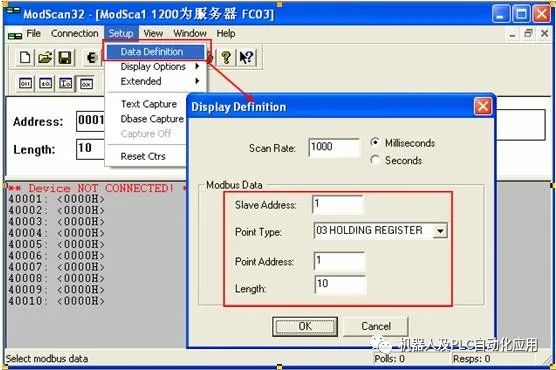The width and height of the screenshot is (556, 370).
Task: Click the Resps: 0 status entry
Action: pyautogui.click(x=471, y=359)
